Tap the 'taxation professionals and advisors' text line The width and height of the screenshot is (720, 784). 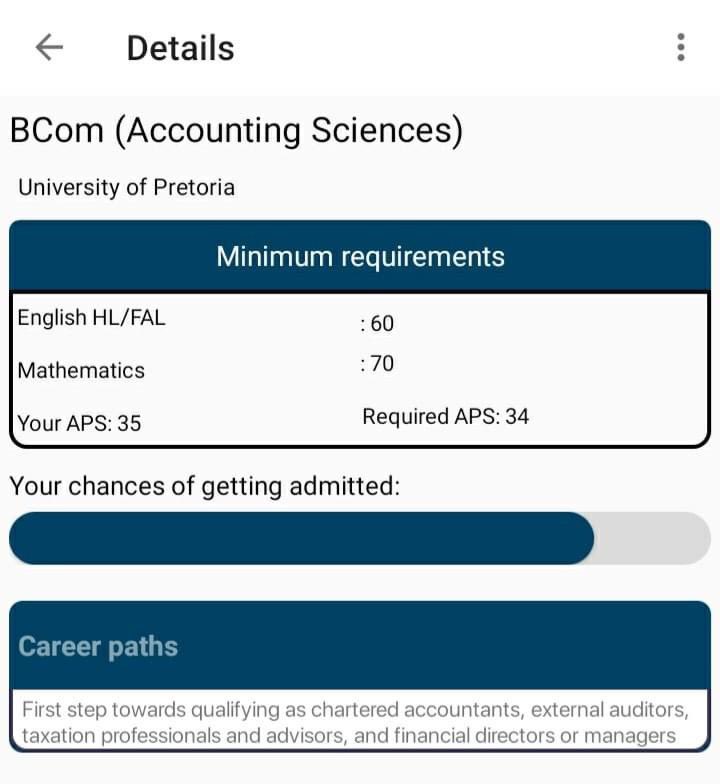349,736
